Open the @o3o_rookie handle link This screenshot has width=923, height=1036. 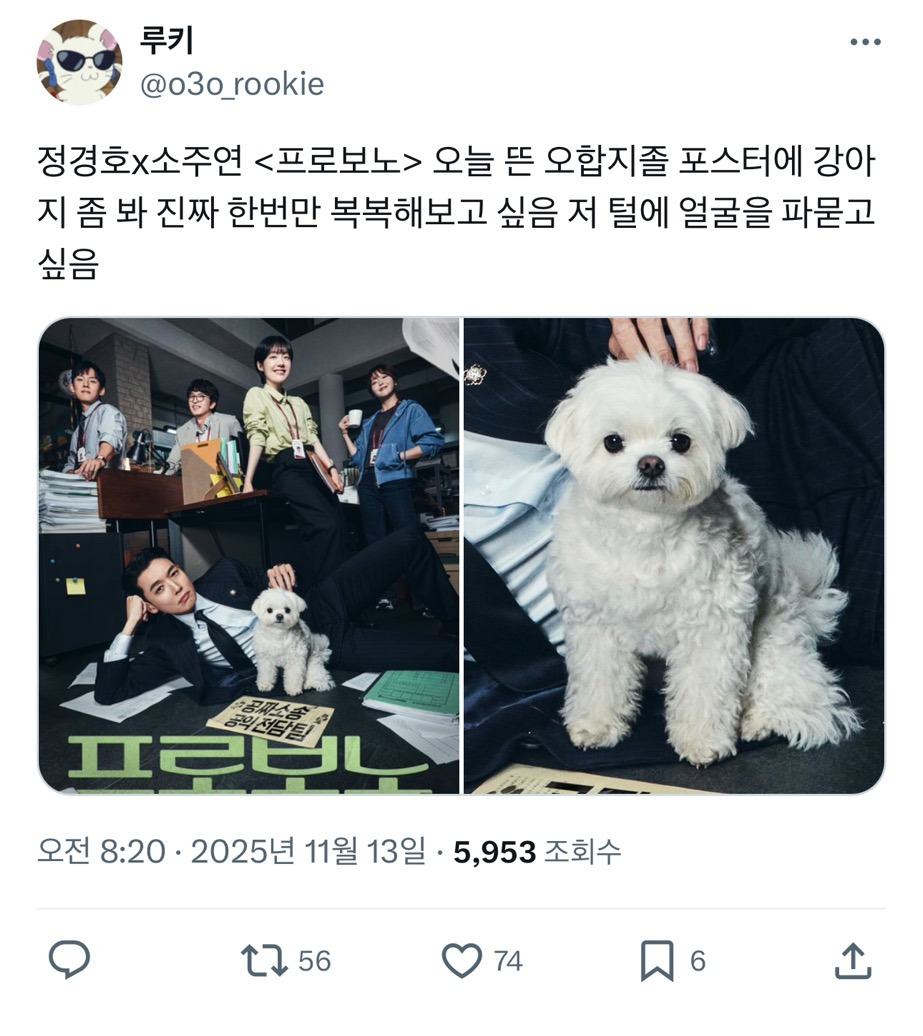tap(232, 85)
